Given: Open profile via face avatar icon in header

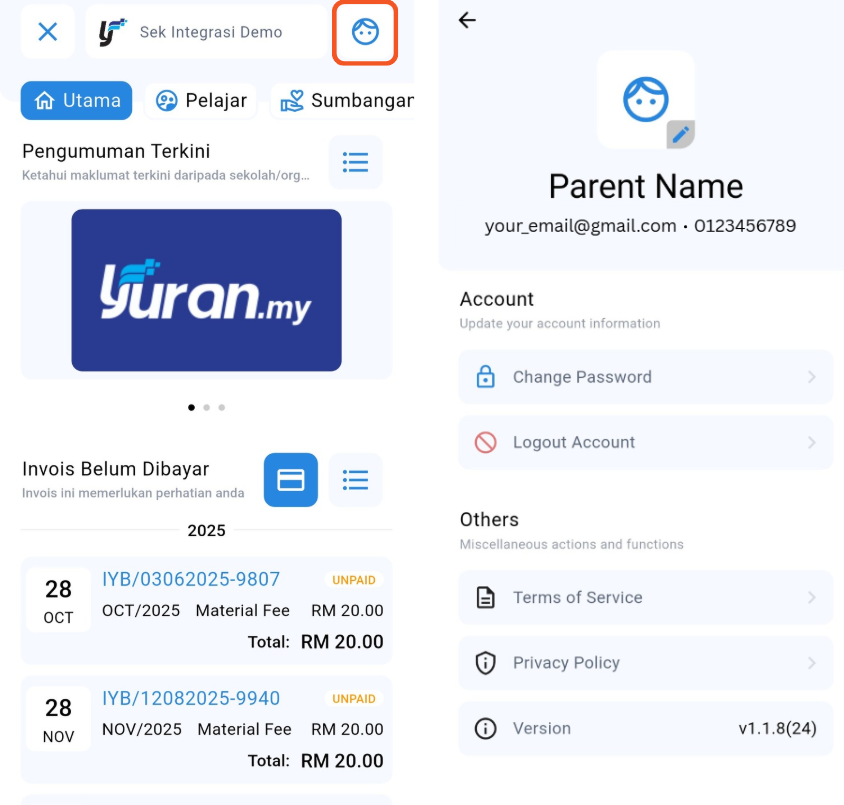Looking at the screenshot, I should tap(365, 32).
